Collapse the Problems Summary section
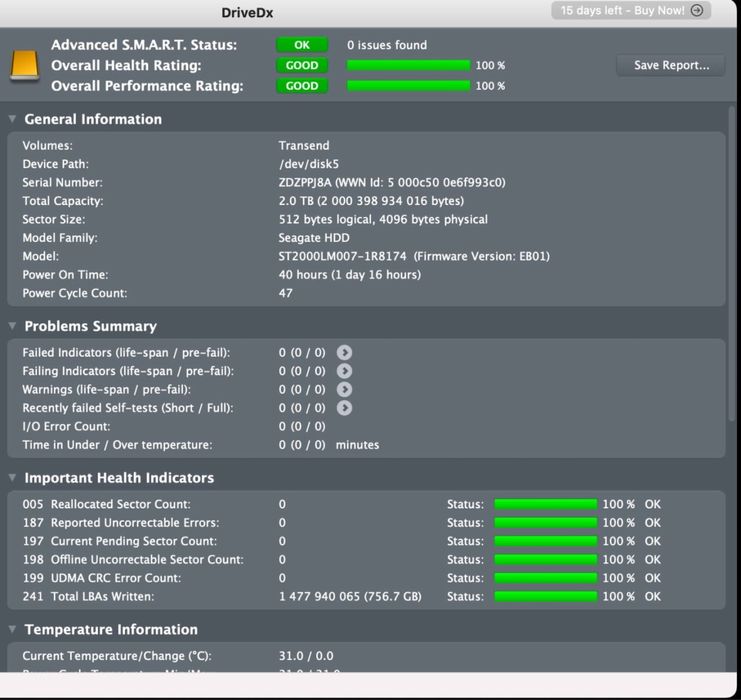The height and width of the screenshot is (700, 741). click(12, 326)
